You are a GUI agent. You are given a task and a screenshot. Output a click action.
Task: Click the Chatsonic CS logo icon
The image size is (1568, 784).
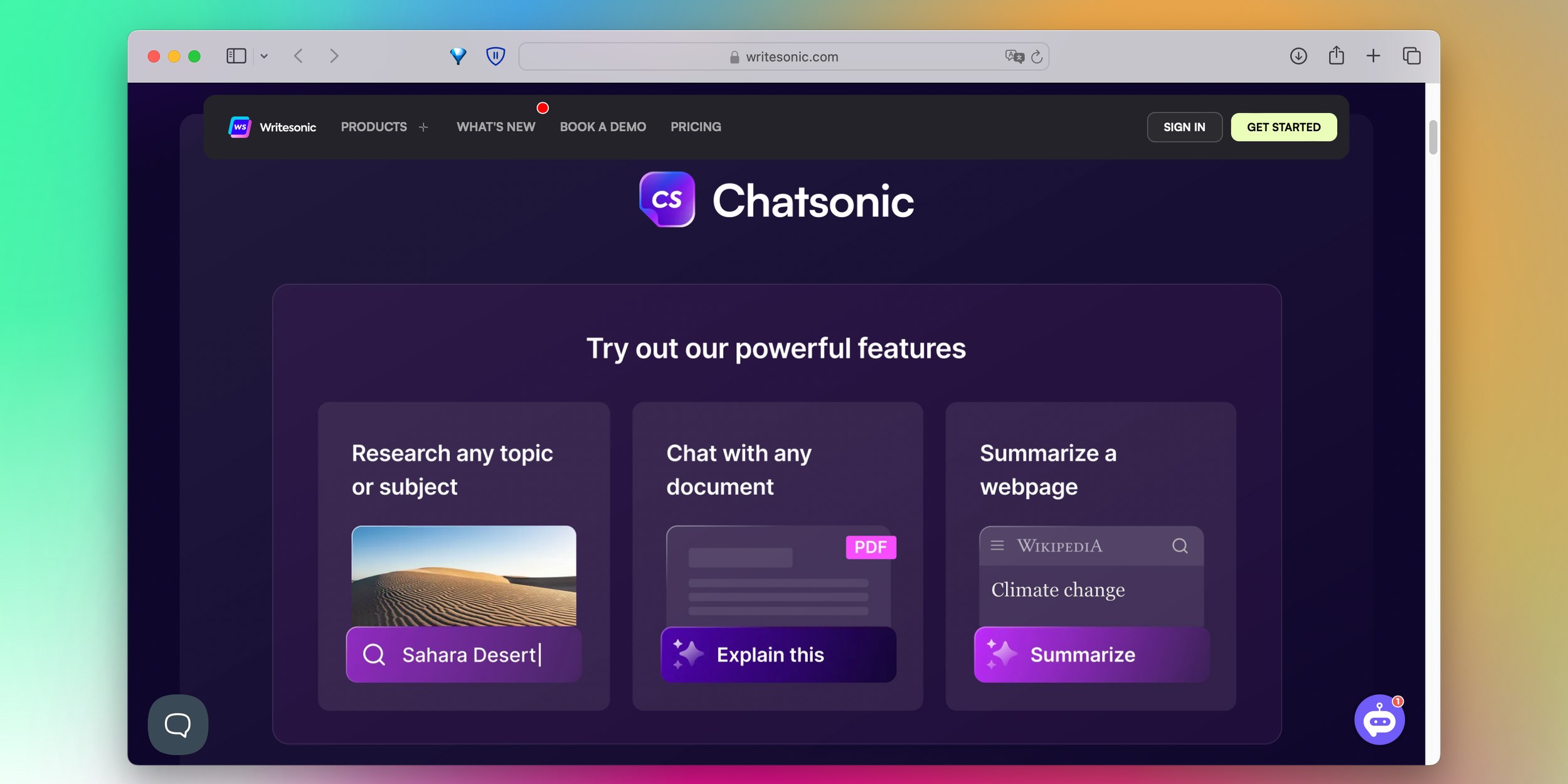click(x=667, y=199)
